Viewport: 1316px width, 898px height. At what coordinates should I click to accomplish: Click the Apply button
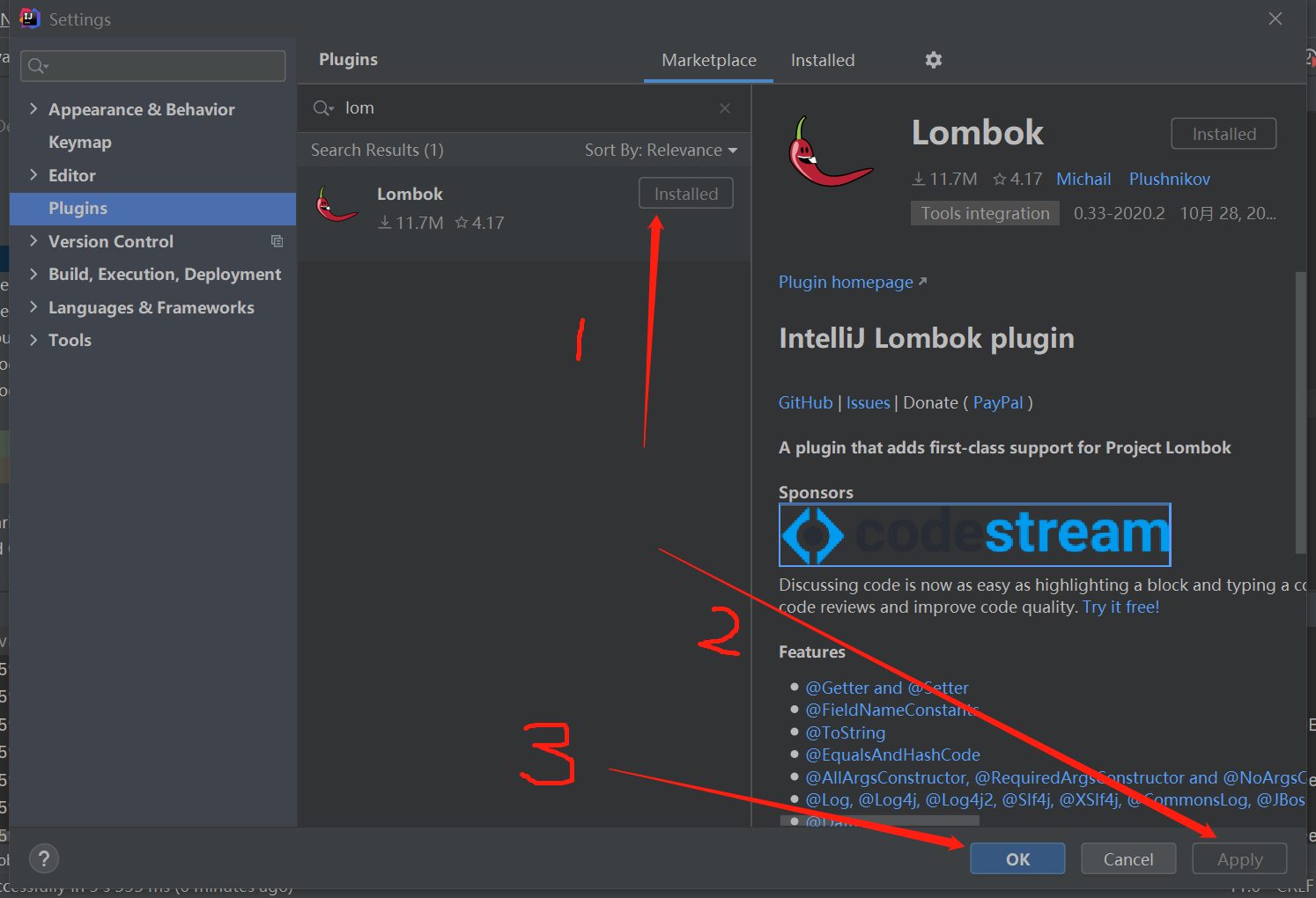(1239, 859)
